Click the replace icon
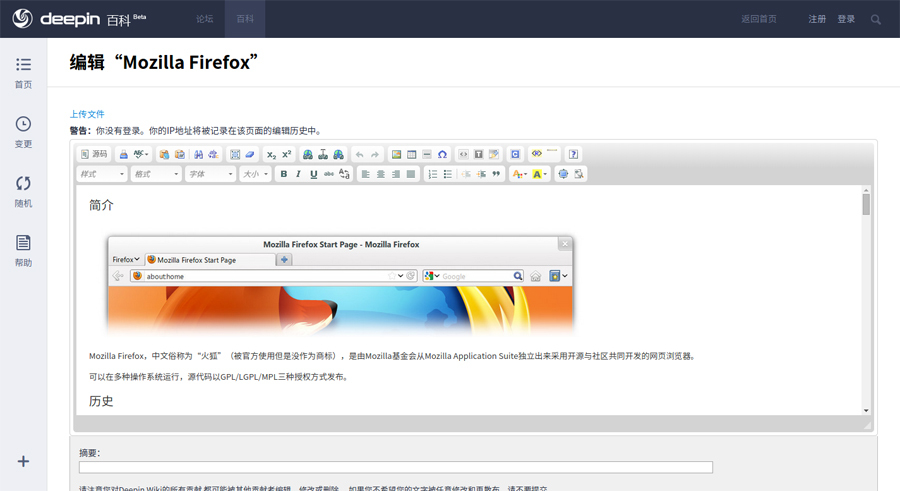 click(214, 154)
